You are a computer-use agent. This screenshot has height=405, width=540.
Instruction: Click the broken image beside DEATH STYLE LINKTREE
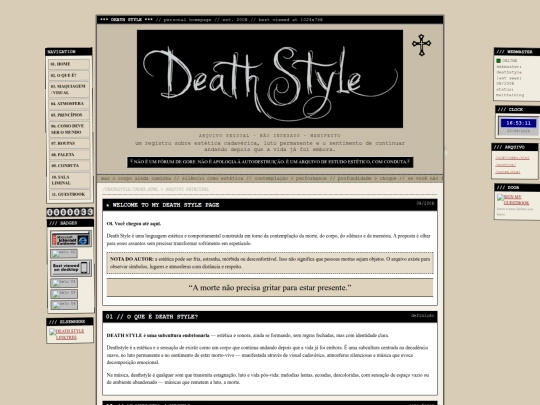point(52,332)
